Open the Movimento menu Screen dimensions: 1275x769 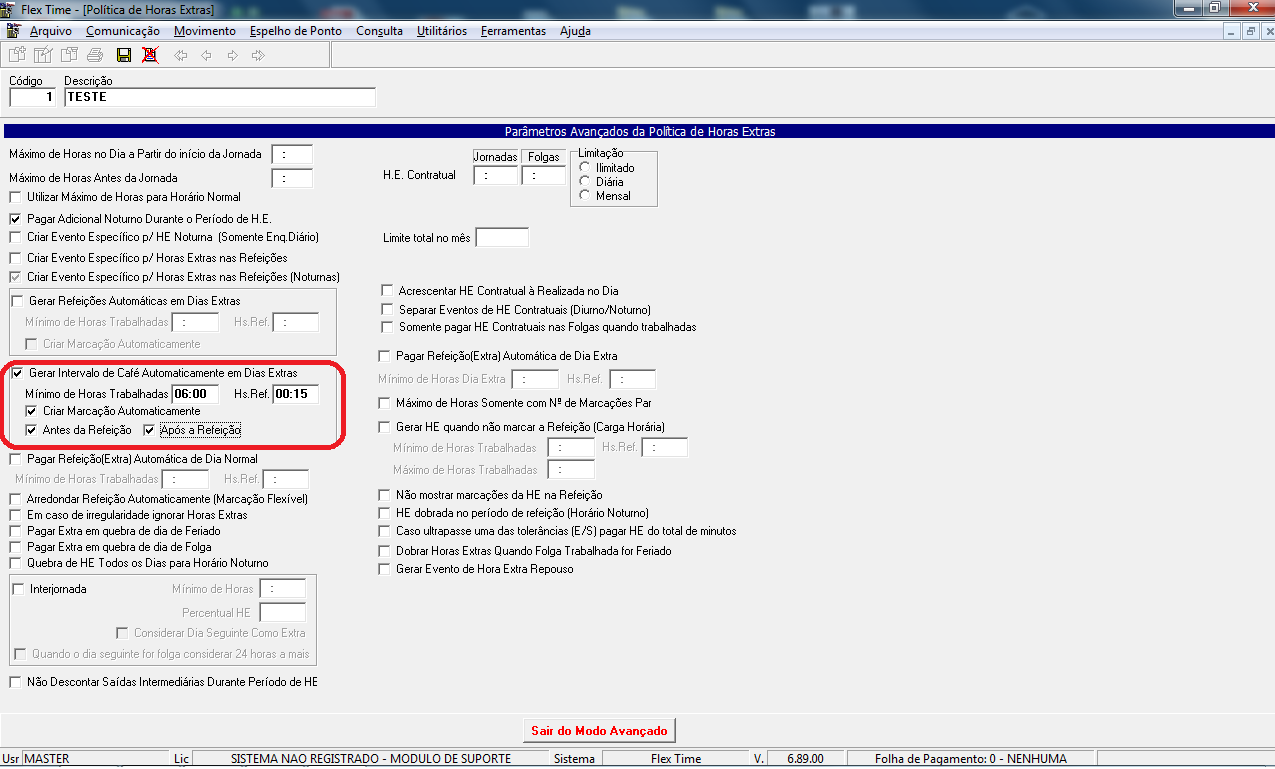[x=205, y=31]
